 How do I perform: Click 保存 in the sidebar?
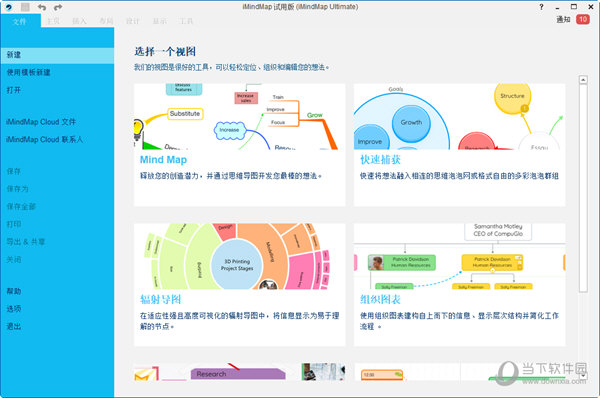(x=14, y=171)
